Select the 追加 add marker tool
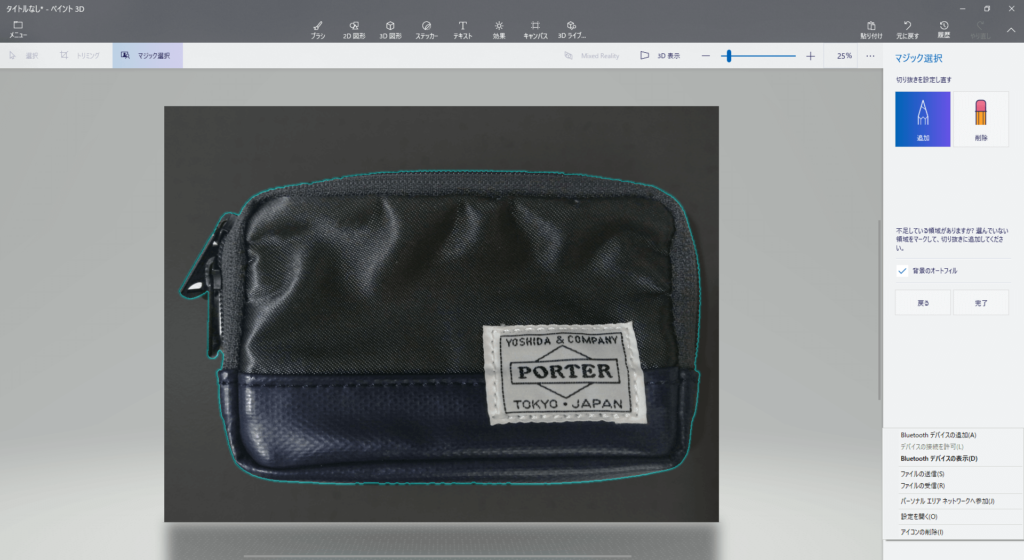 tap(923, 119)
